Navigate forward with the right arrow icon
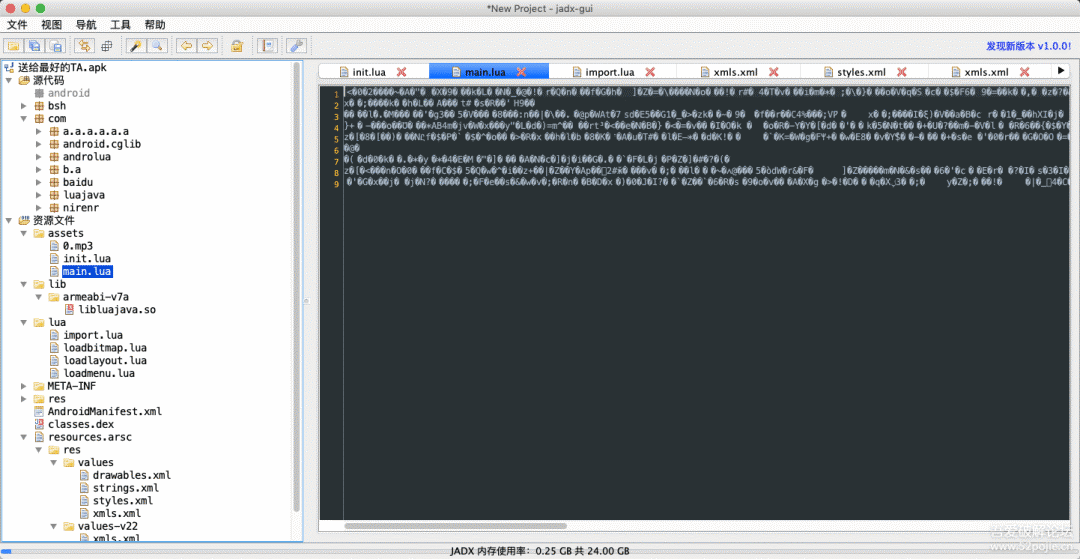1080x559 pixels. tap(207, 46)
